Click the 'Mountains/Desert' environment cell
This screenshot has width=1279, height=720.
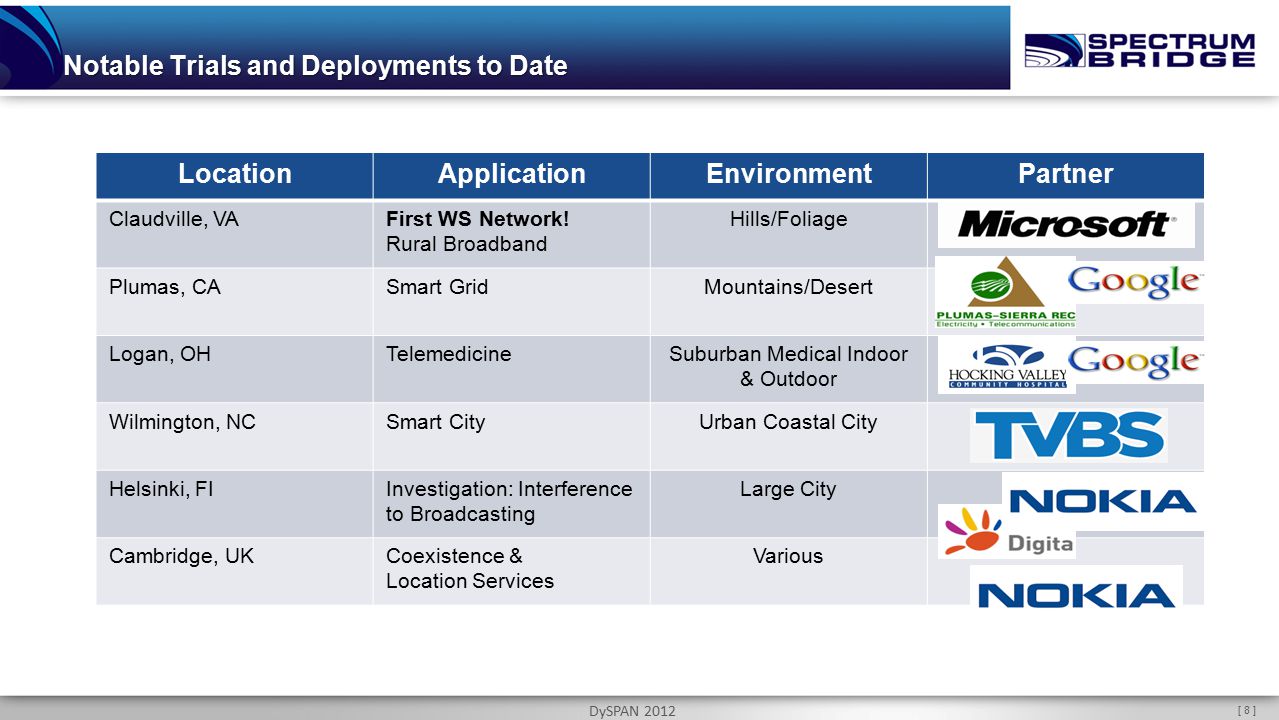pyautogui.click(x=789, y=301)
